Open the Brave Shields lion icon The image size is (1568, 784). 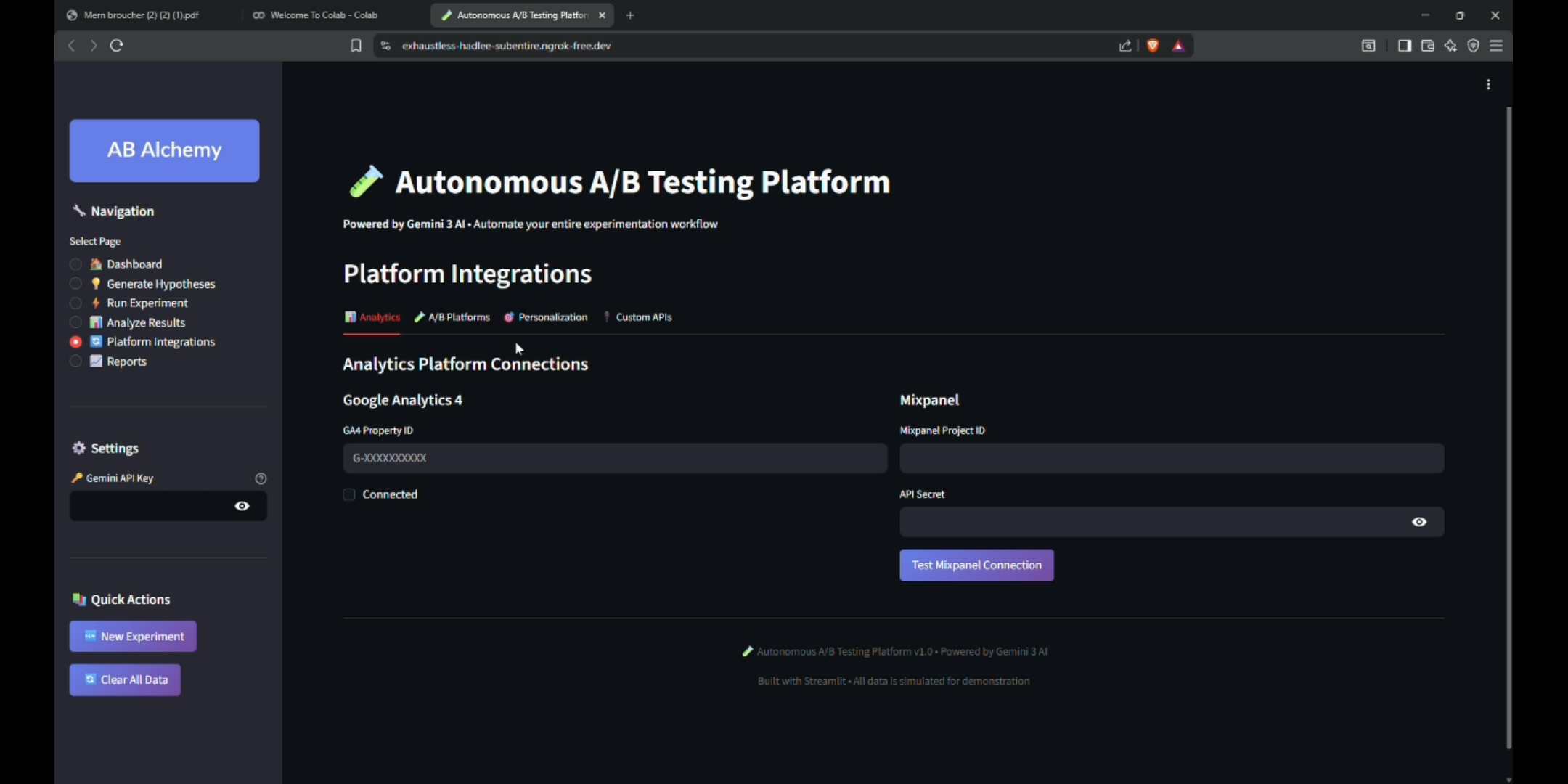1152,45
